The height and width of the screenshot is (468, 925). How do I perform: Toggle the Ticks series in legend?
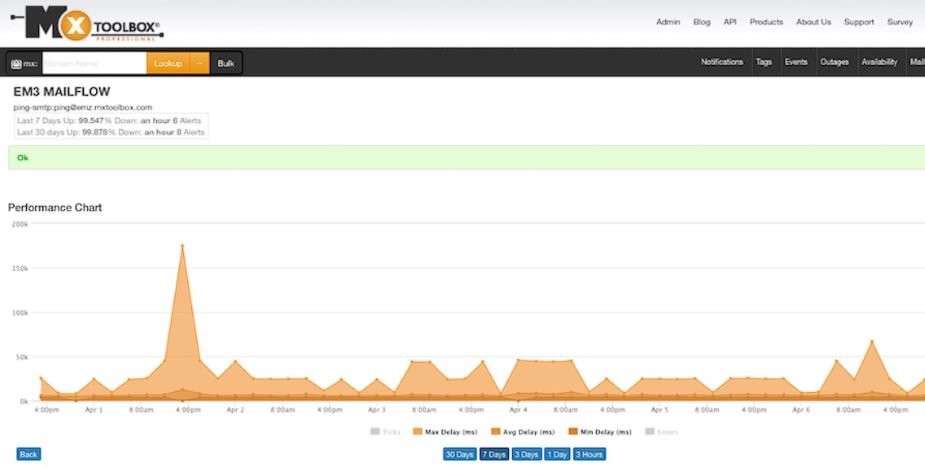coord(385,432)
